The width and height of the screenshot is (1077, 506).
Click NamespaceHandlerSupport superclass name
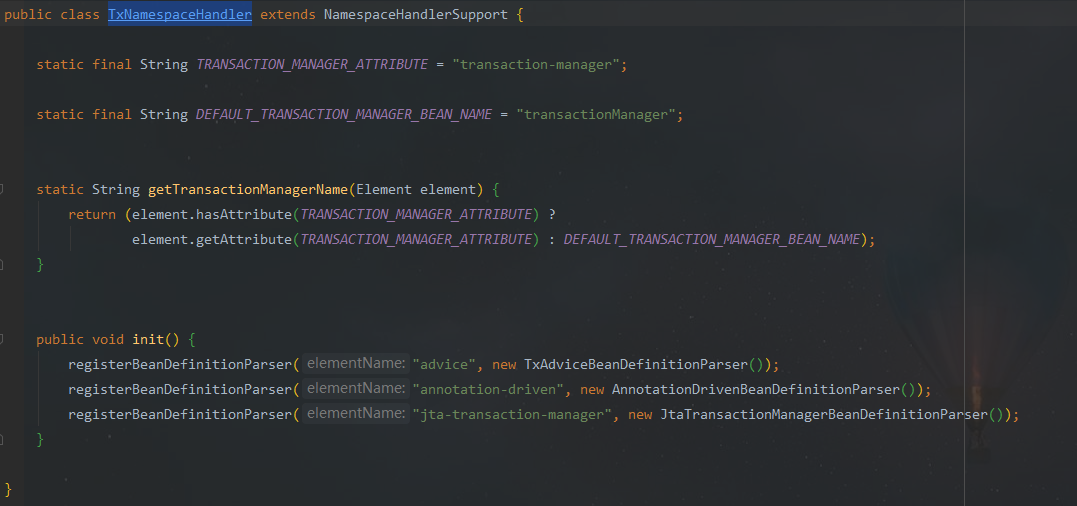click(416, 14)
